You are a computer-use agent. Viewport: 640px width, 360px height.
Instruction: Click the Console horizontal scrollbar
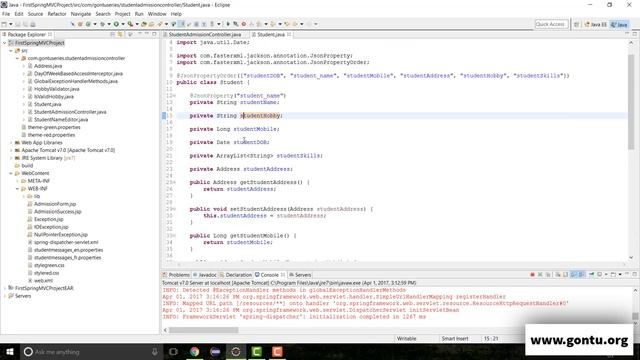pos(204,329)
